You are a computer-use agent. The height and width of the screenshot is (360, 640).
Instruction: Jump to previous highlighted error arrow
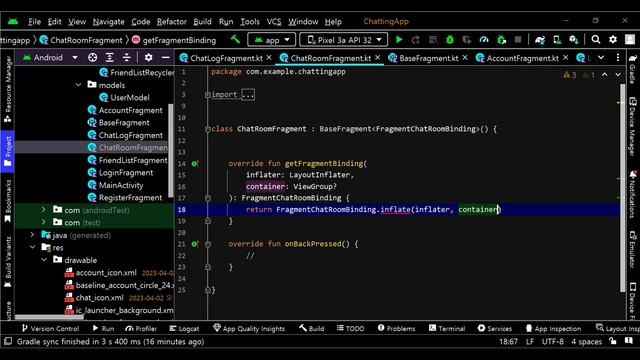tap(604, 75)
